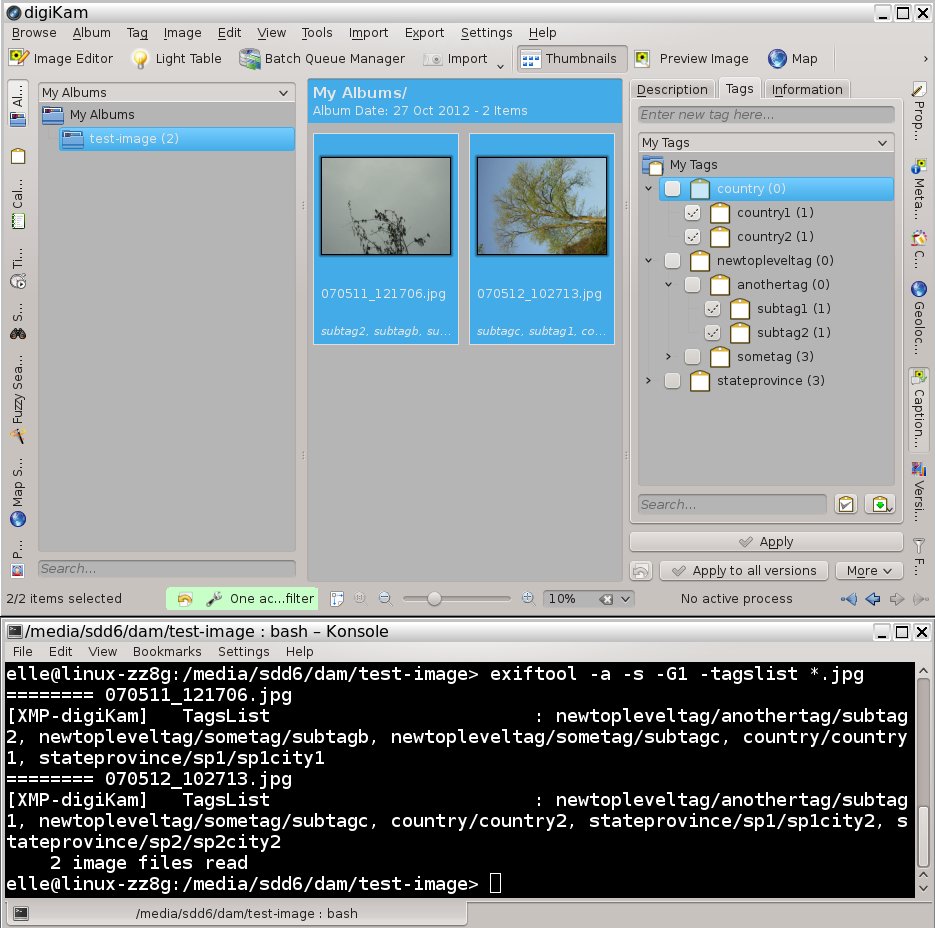Expand the stateprovince tag tree
This screenshot has width=935, height=928.
(649, 381)
